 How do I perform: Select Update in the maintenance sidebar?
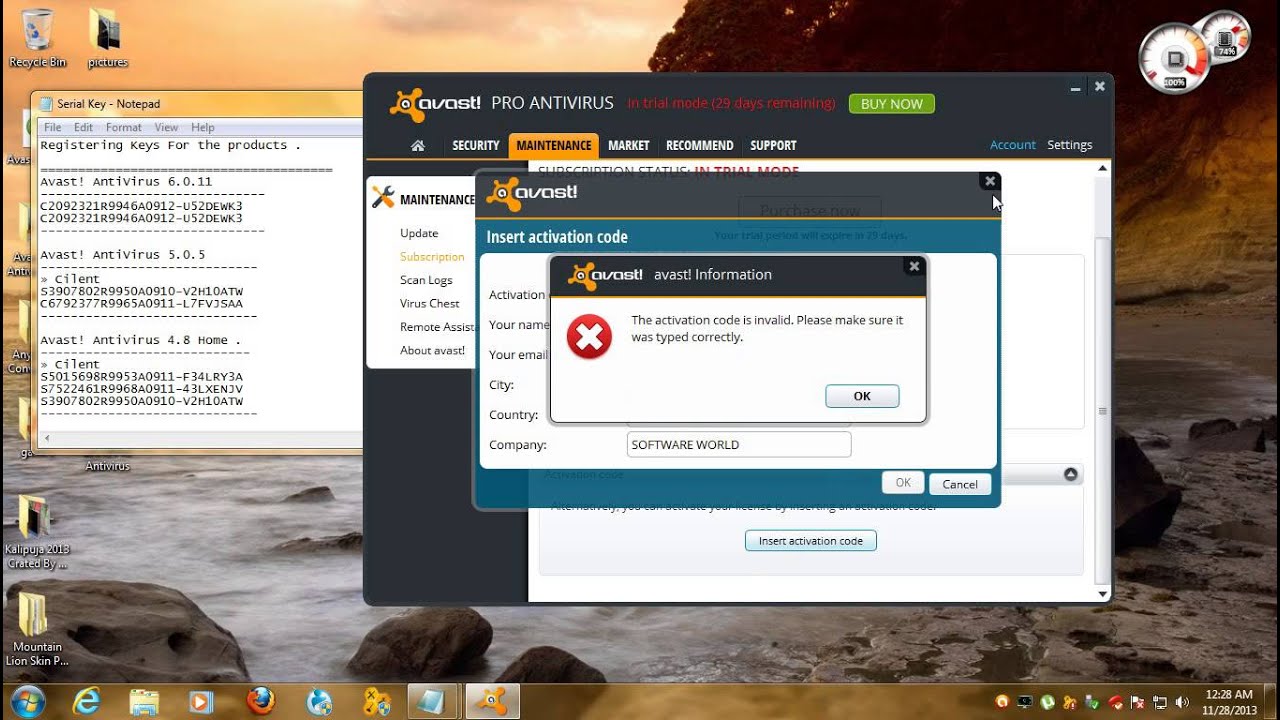pyautogui.click(x=419, y=233)
